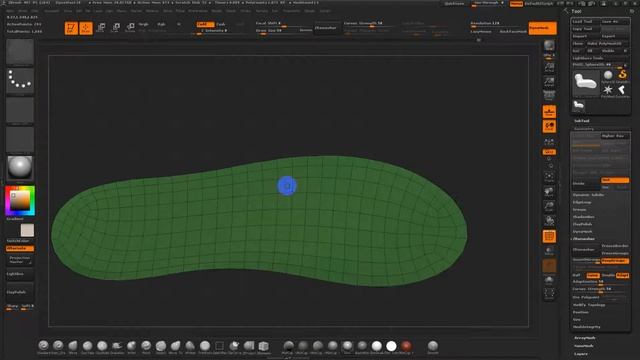640x360 pixels.
Task: Toggle Adapt option in ZRemesher
Action: pos(622,276)
